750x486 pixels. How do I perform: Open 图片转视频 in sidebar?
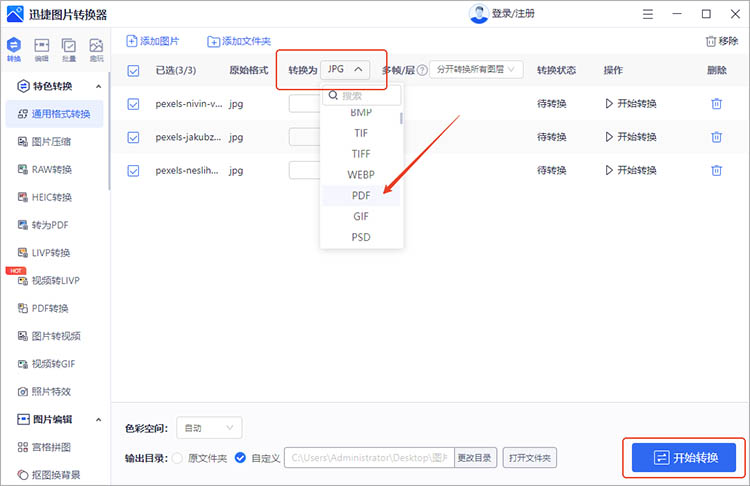[49, 336]
